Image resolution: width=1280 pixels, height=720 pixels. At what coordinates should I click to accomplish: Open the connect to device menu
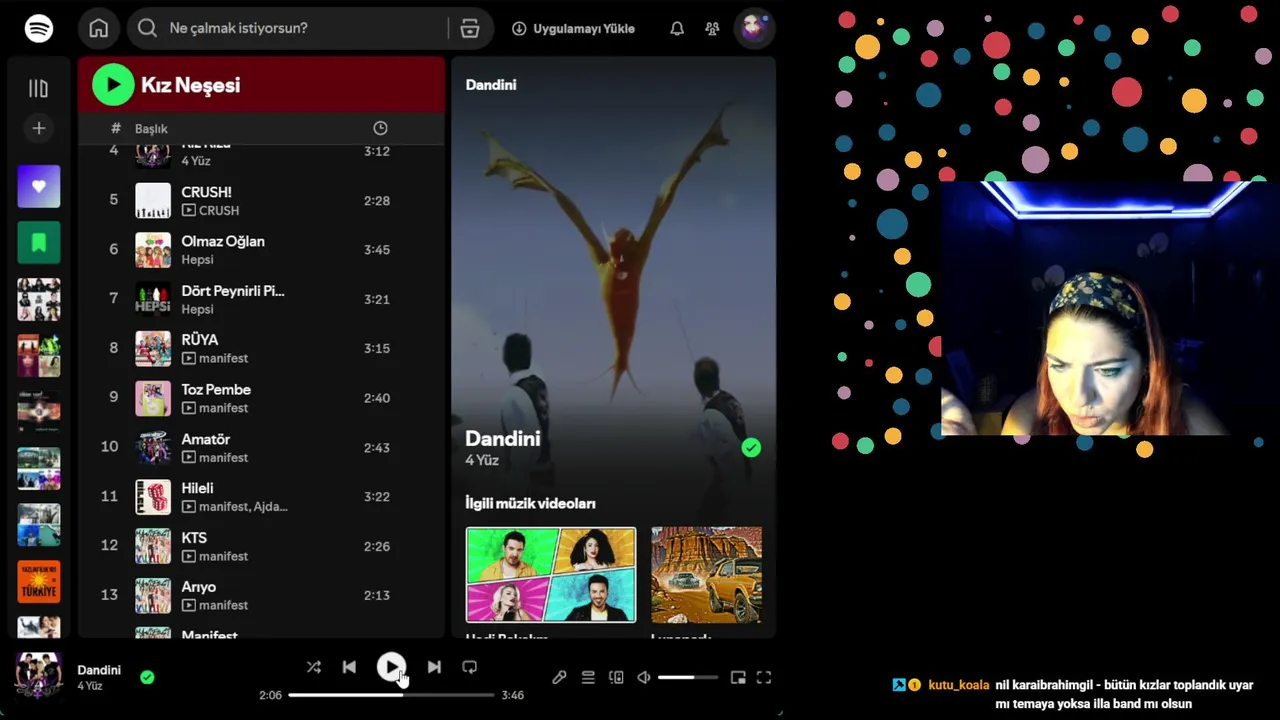(616, 677)
